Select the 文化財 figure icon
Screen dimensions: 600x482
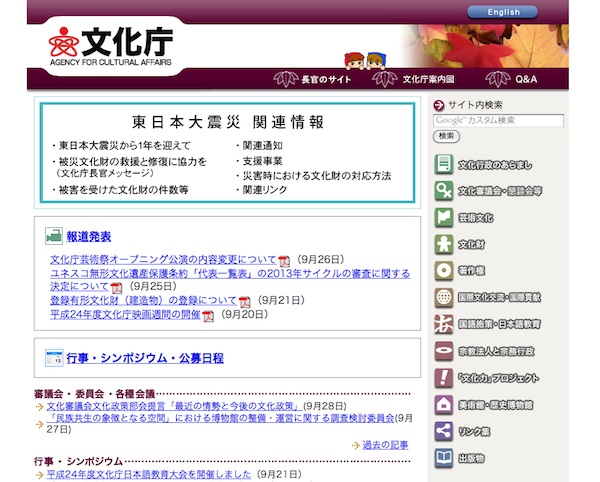point(444,244)
